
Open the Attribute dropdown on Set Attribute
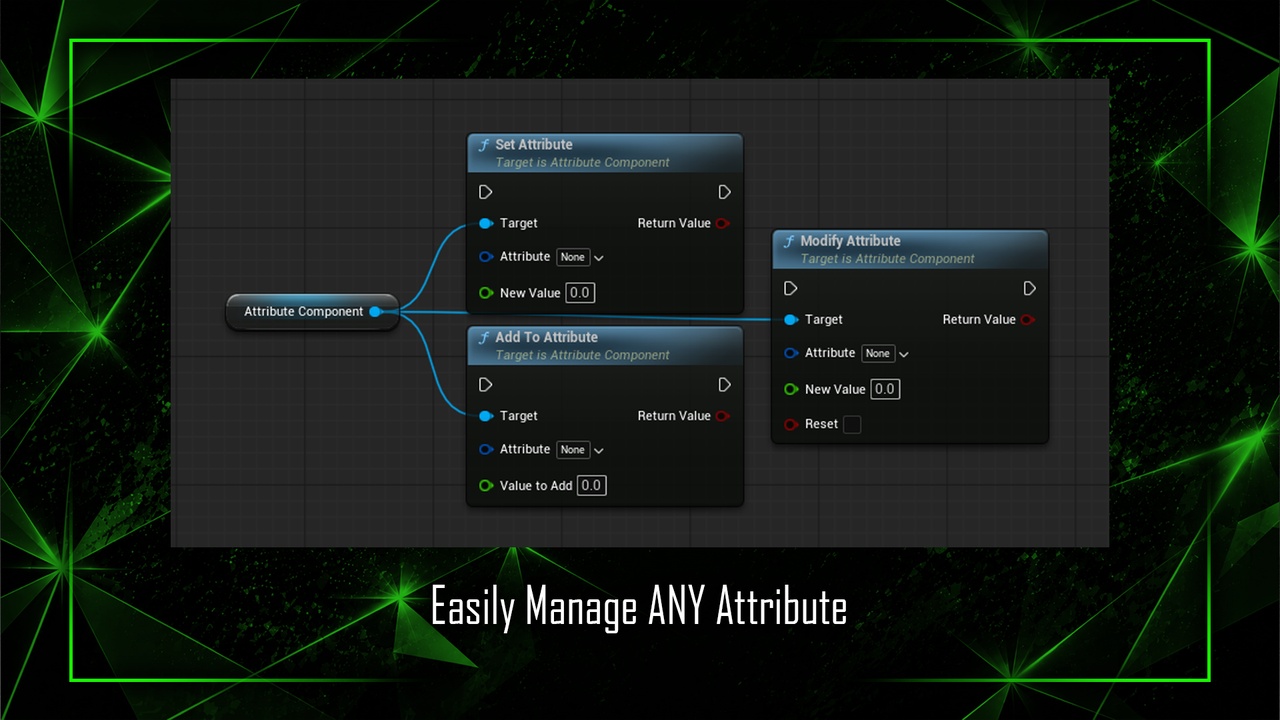580,257
